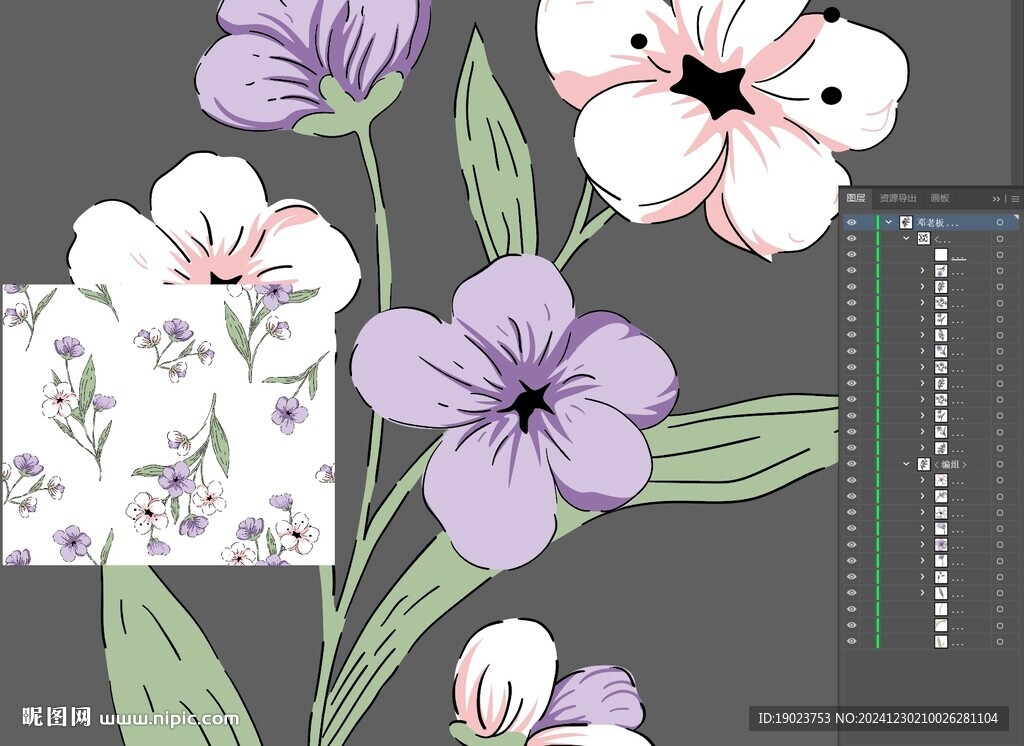Select the <编组> row label

pos(950,464)
